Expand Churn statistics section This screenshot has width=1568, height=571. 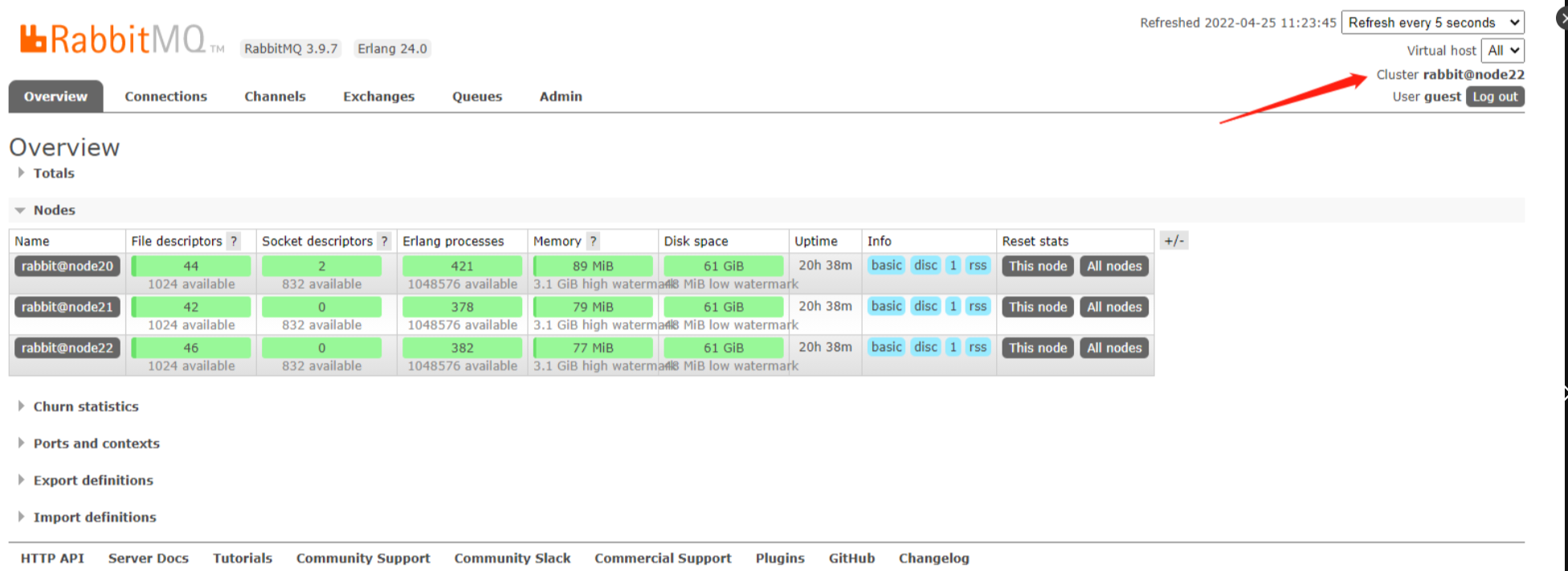click(78, 406)
